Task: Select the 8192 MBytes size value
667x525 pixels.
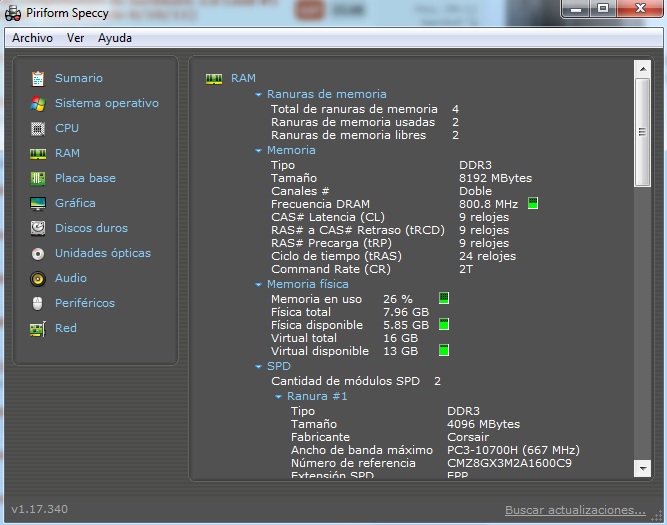Action: coord(496,178)
